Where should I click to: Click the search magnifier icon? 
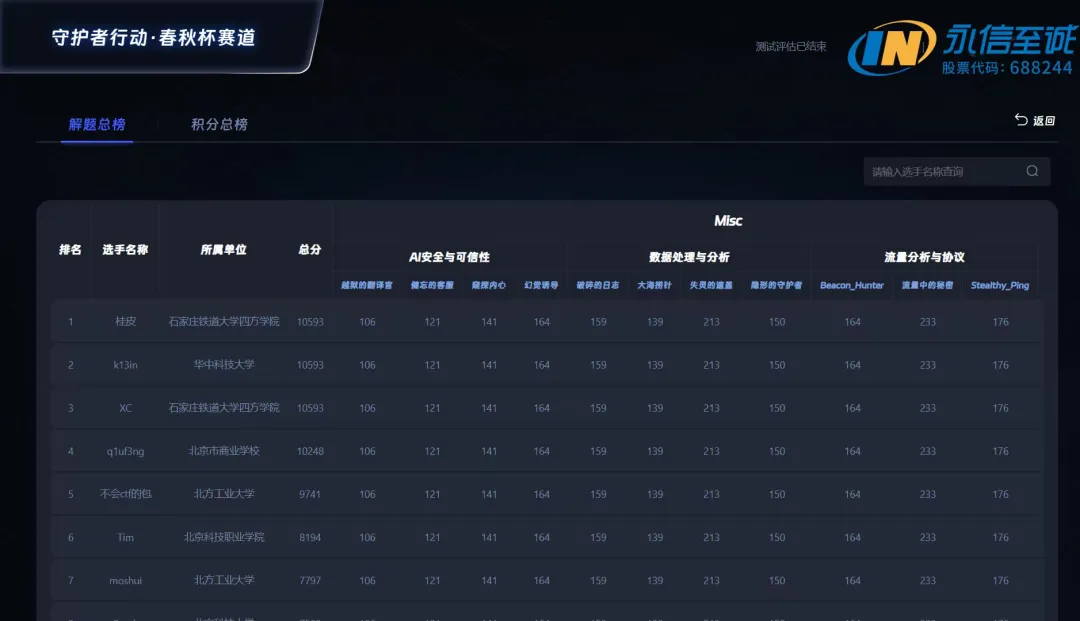click(1032, 171)
